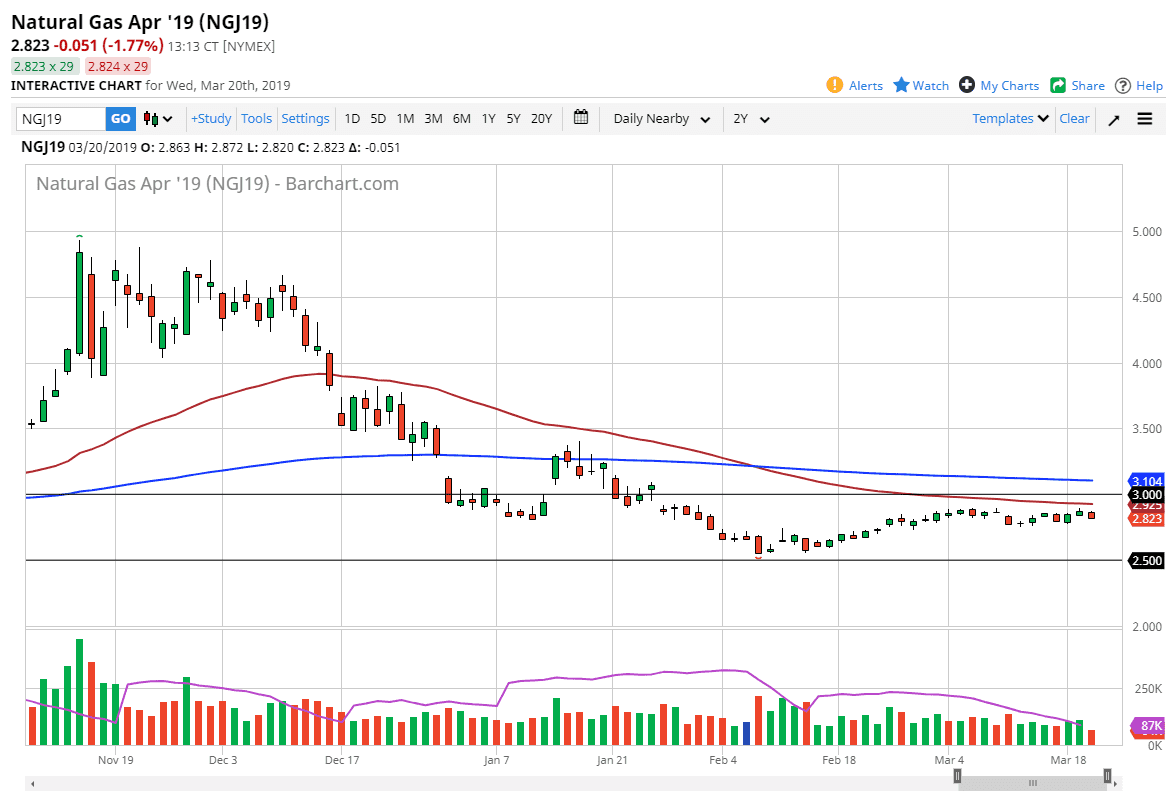Open the Settings link
This screenshot has height=798, width=1166.
(x=305, y=118)
